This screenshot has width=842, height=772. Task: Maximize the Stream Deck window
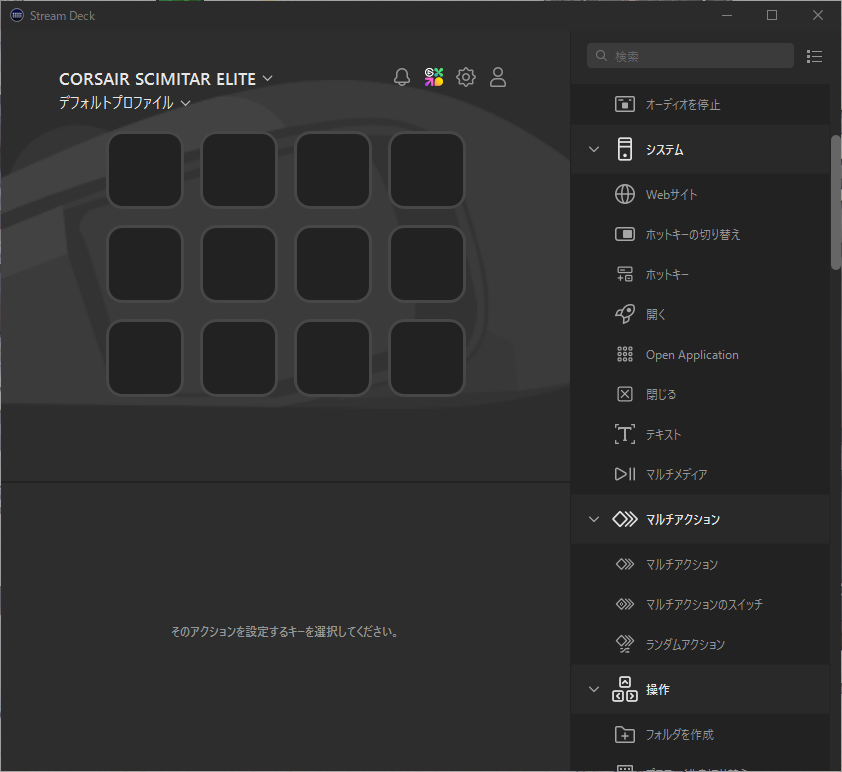tap(772, 15)
